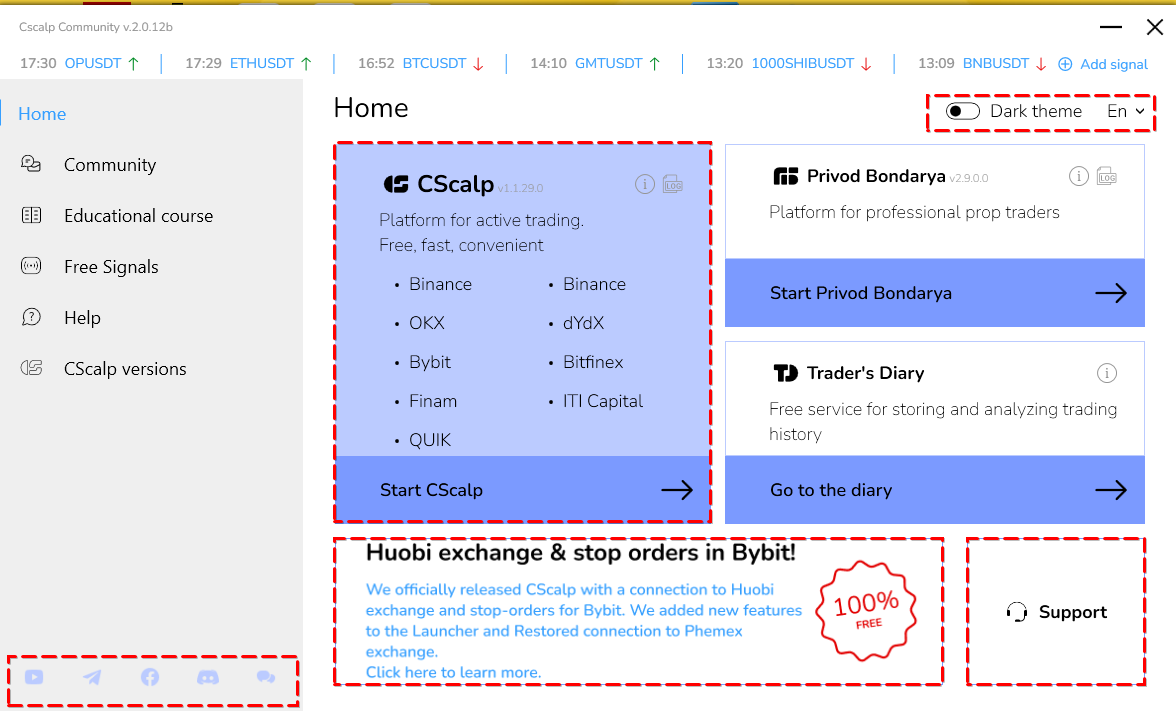Viewport: 1176px width, 711px height.
Task: Open the Discord social icon
Action: tap(208, 677)
